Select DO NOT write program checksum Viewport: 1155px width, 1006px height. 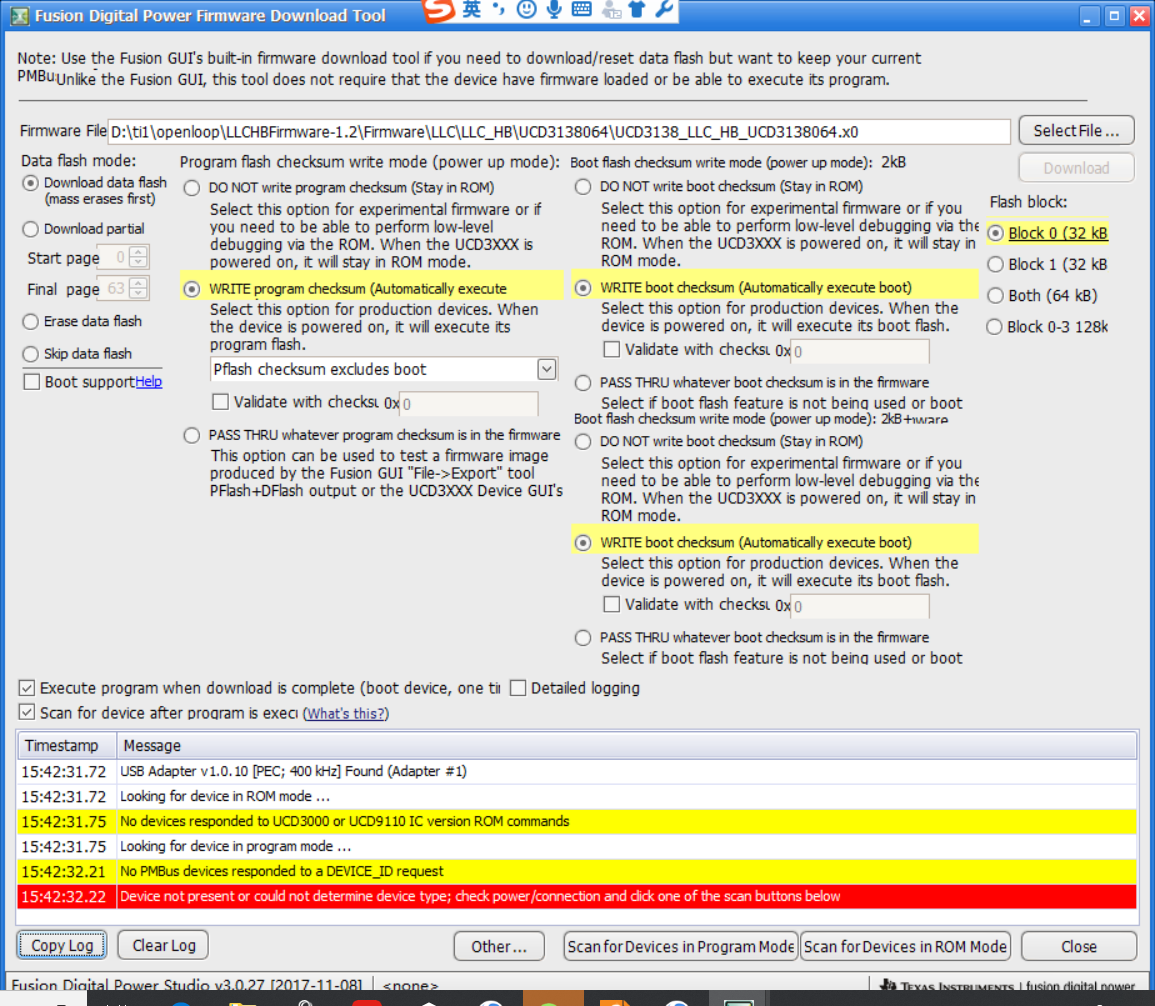pos(192,188)
